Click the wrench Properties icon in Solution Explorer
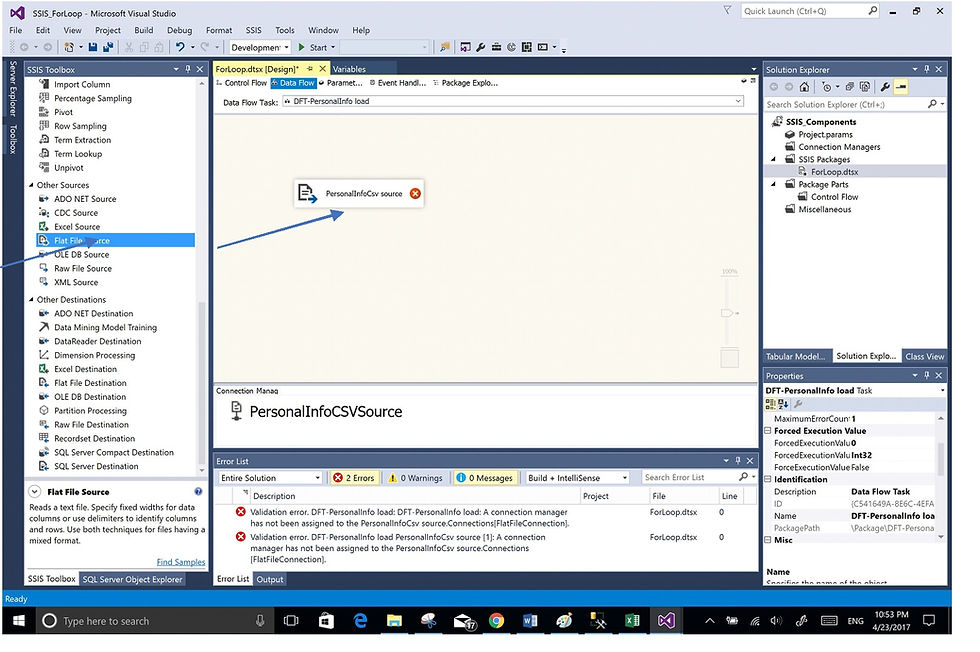The image size is (980, 652). (x=885, y=87)
